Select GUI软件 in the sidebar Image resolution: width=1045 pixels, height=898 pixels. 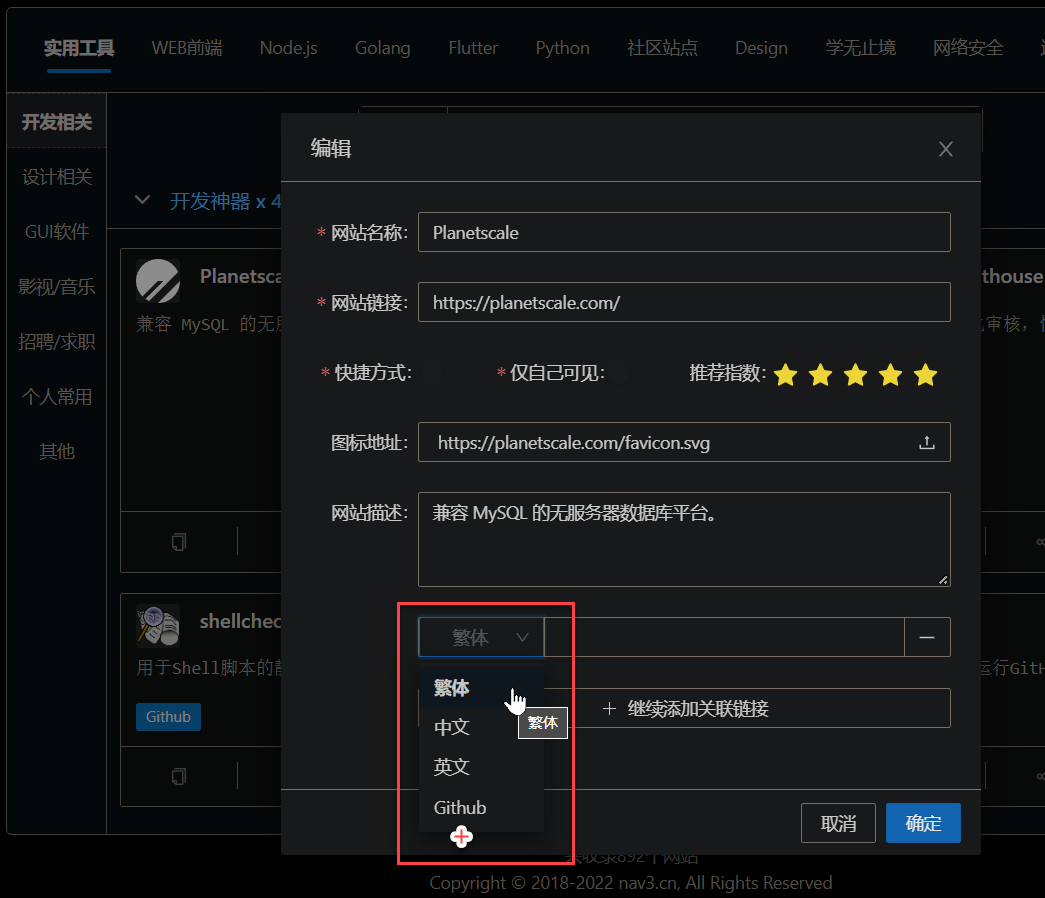(x=57, y=231)
